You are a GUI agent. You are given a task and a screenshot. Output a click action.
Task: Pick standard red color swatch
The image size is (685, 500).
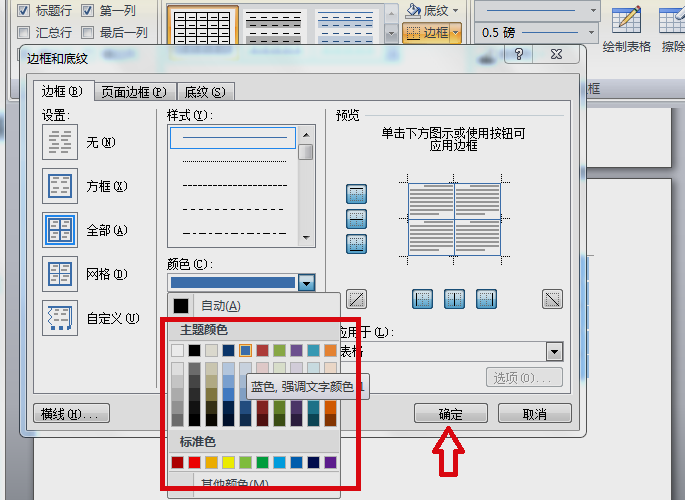(x=194, y=462)
